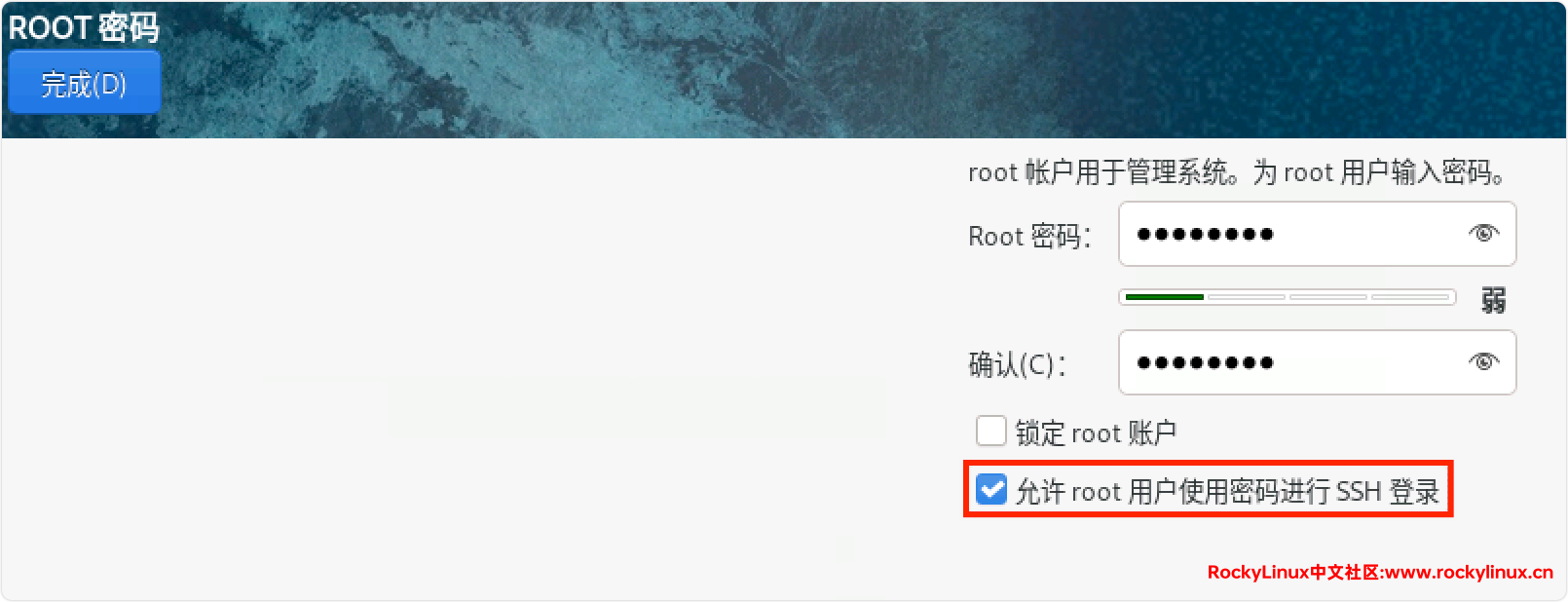Open the www.rockylinux.cn watermark link
This screenshot has width=1568, height=602.
click(1470, 572)
